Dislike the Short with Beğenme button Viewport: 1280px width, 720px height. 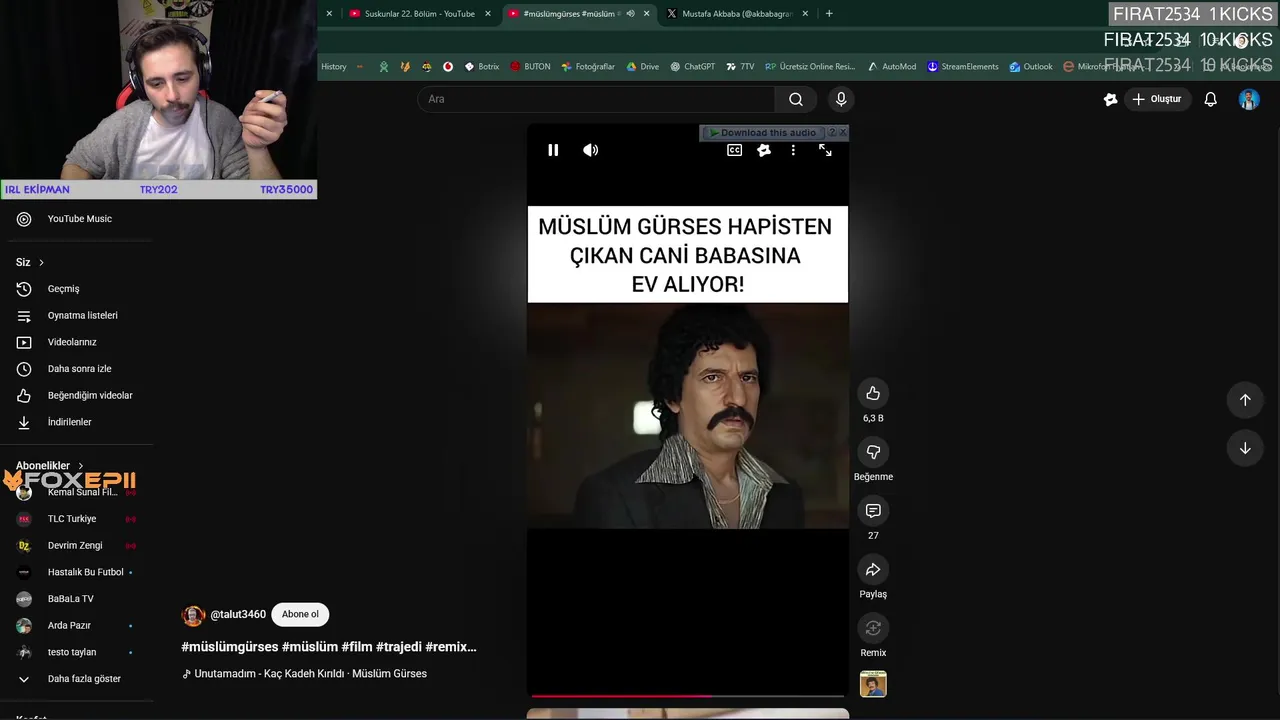pos(873,452)
